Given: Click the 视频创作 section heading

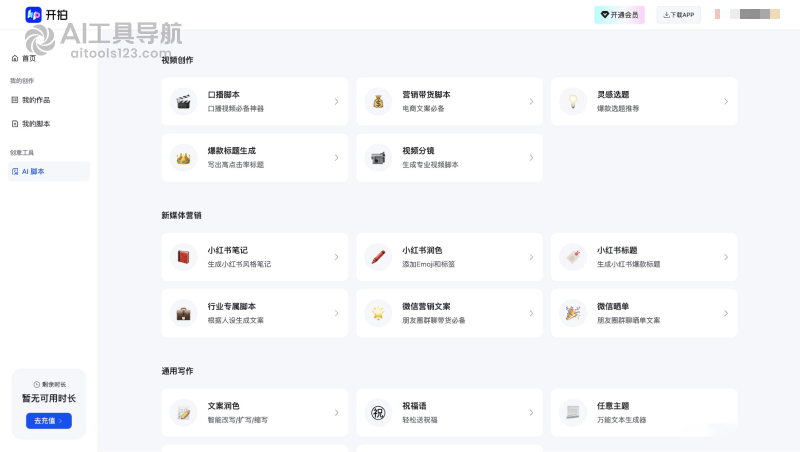Looking at the screenshot, I should [x=177, y=60].
